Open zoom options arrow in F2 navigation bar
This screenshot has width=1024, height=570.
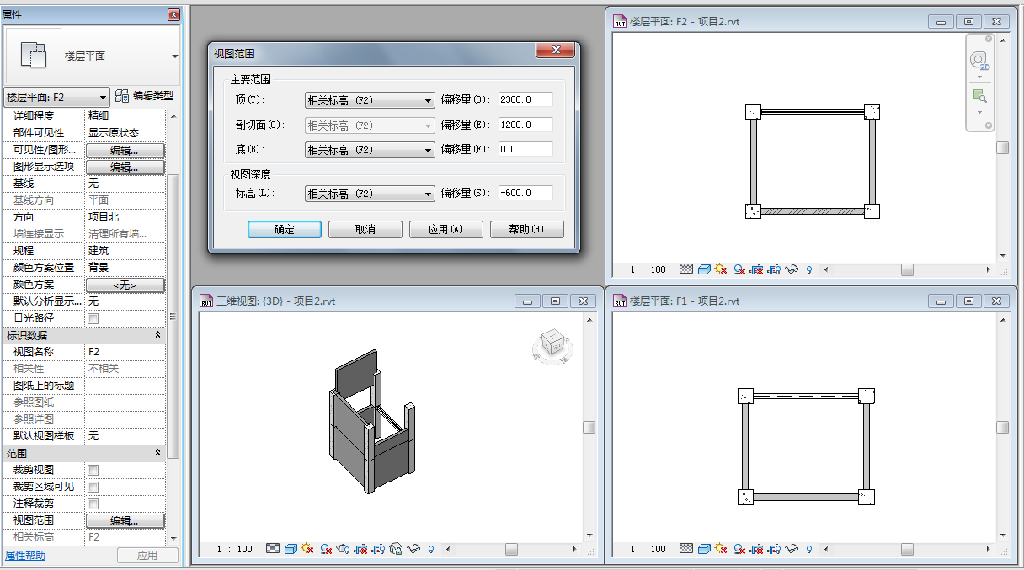tap(980, 112)
